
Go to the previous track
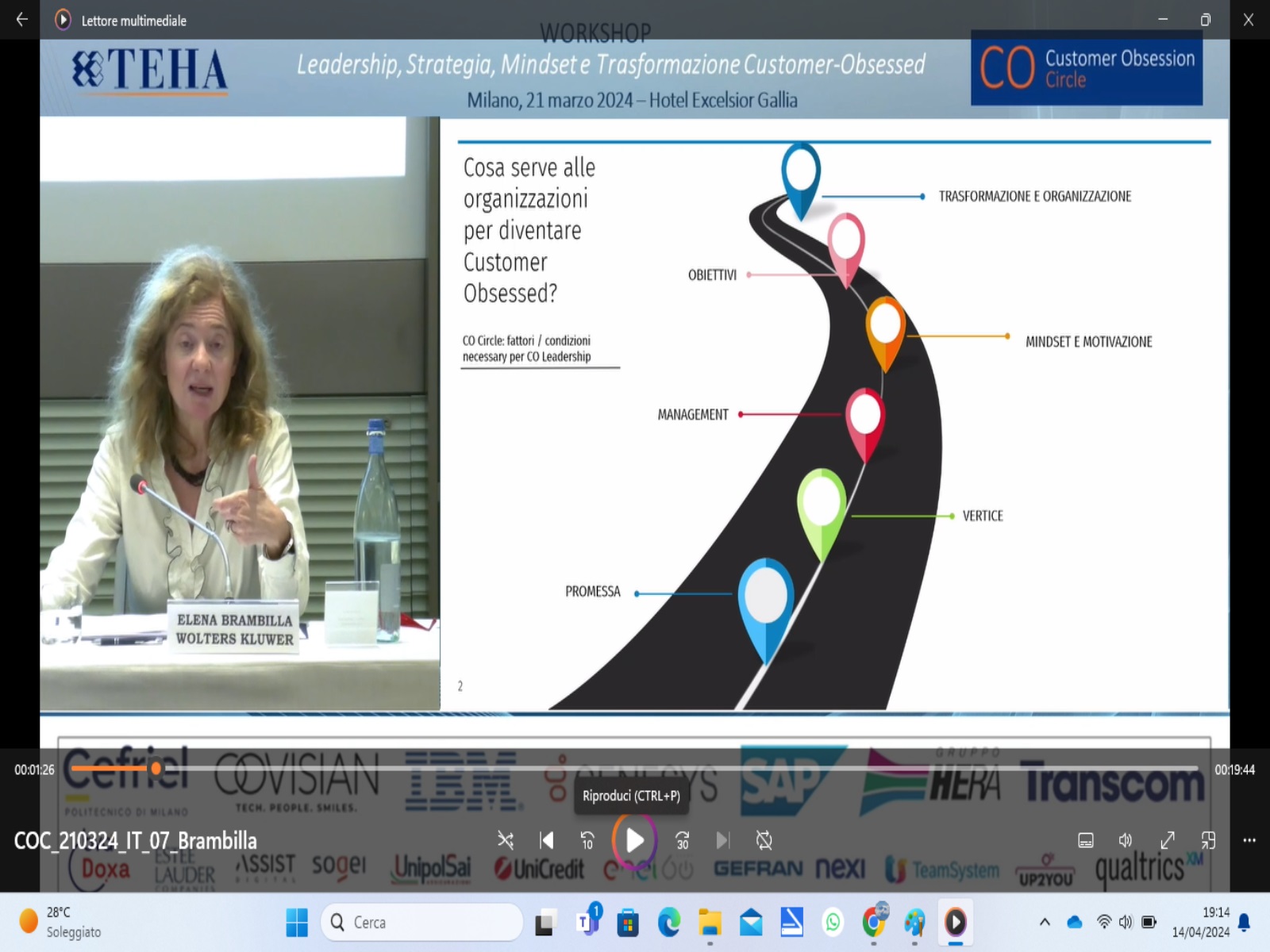tap(546, 840)
